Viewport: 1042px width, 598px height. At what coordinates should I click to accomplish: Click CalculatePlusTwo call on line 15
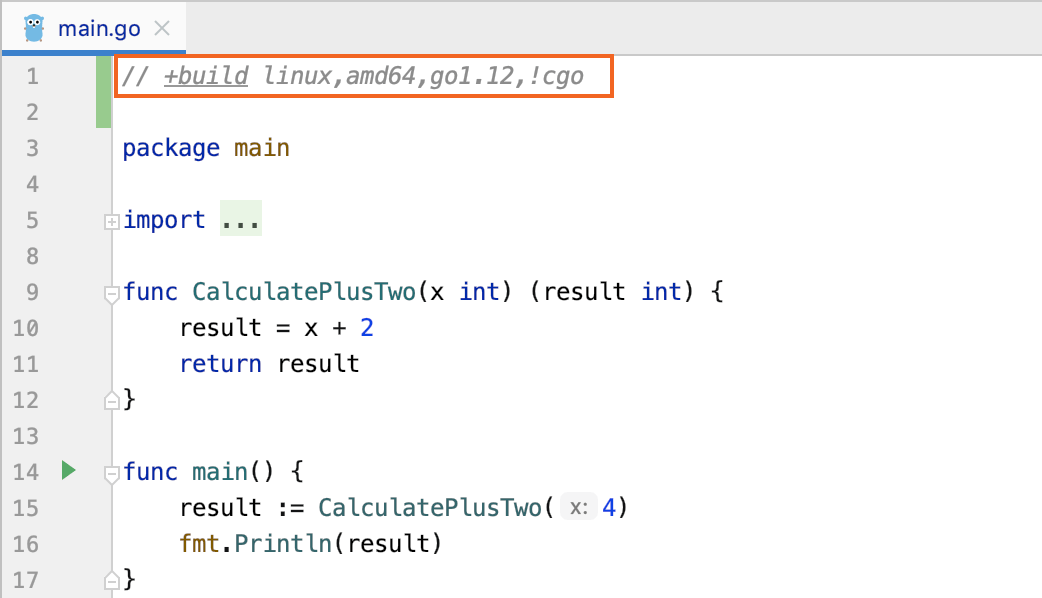(429, 508)
